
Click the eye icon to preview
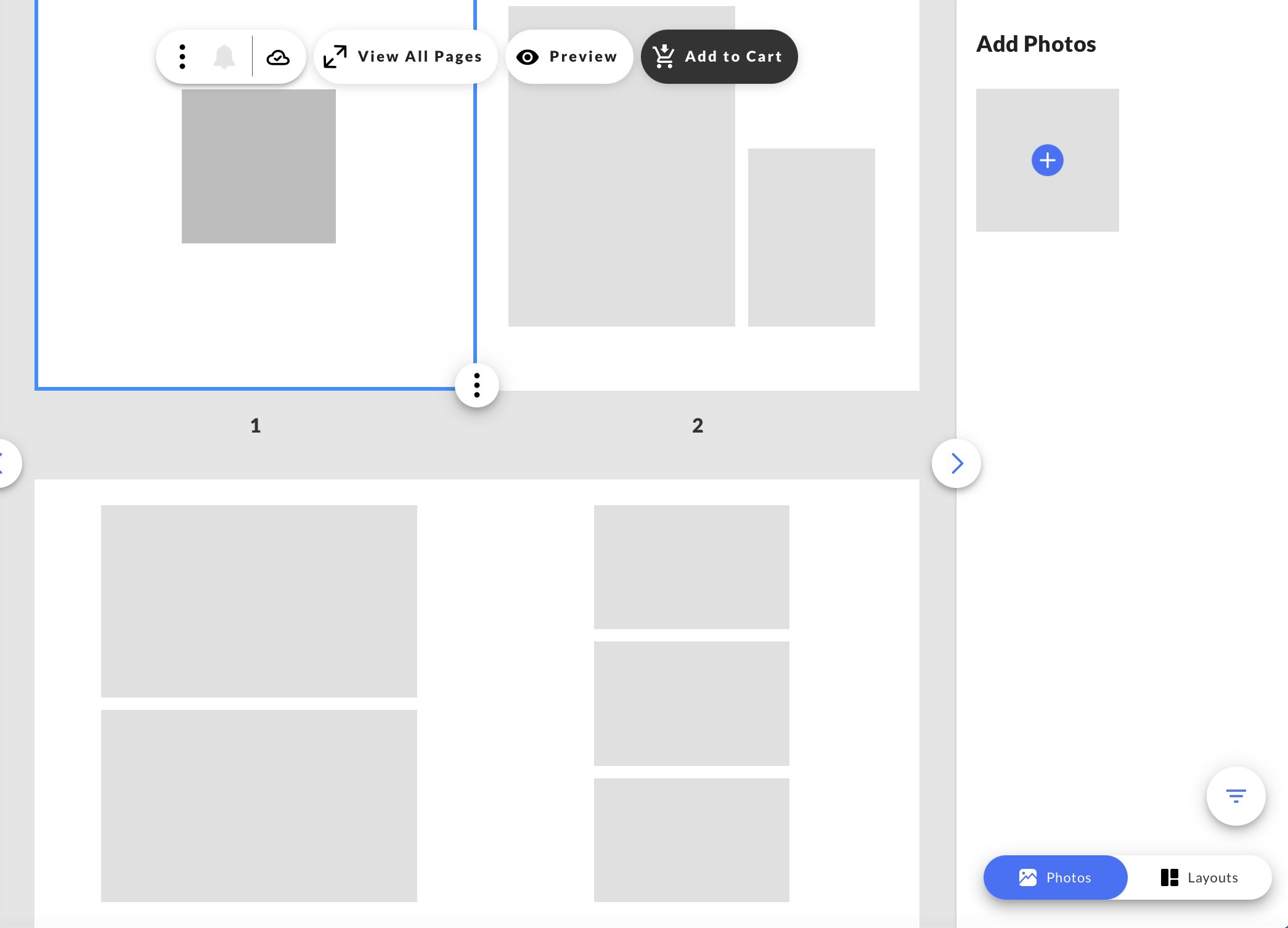pos(528,57)
